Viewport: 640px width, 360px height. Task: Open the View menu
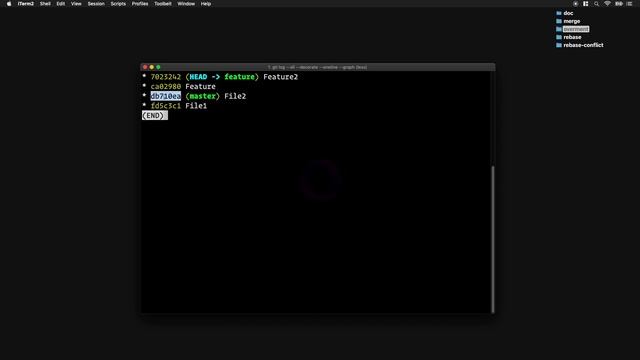coord(76,4)
